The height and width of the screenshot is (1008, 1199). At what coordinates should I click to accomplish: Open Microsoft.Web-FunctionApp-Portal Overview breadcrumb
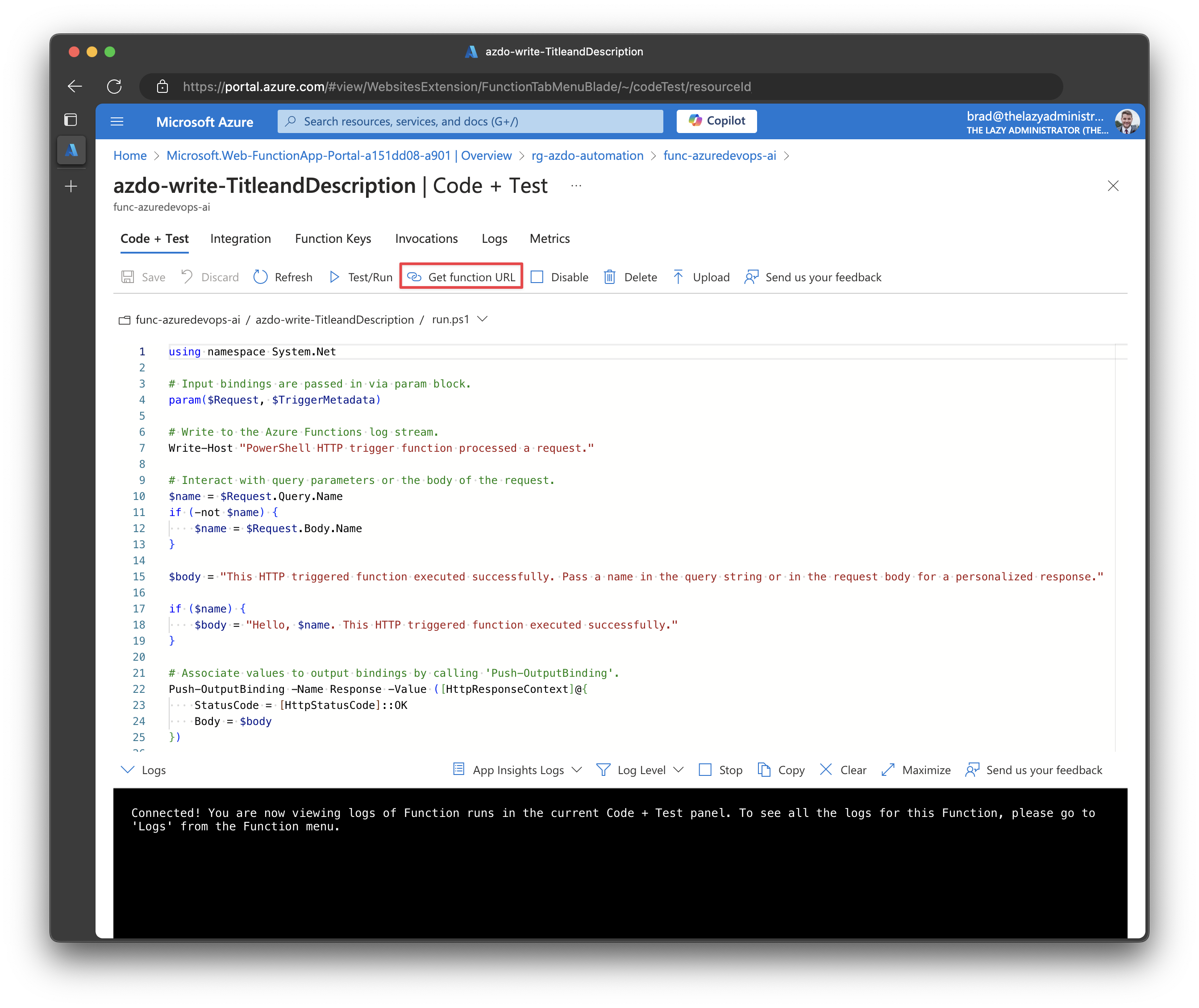coord(339,155)
